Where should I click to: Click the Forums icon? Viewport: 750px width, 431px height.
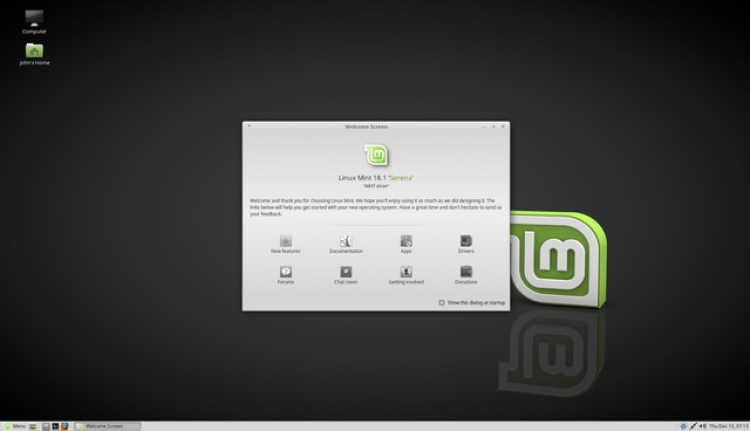[285, 272]
